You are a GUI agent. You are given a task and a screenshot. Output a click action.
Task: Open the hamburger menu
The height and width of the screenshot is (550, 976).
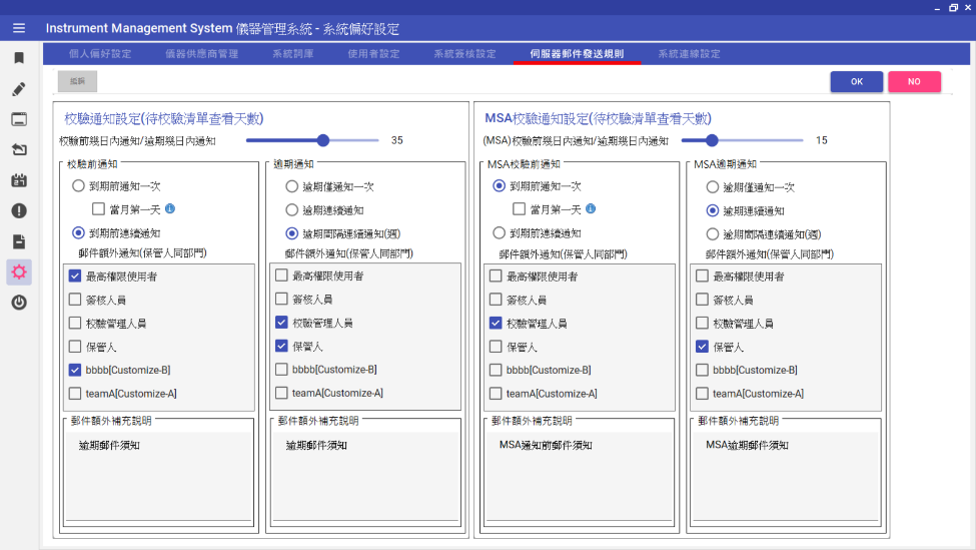(x=19, y=28)
